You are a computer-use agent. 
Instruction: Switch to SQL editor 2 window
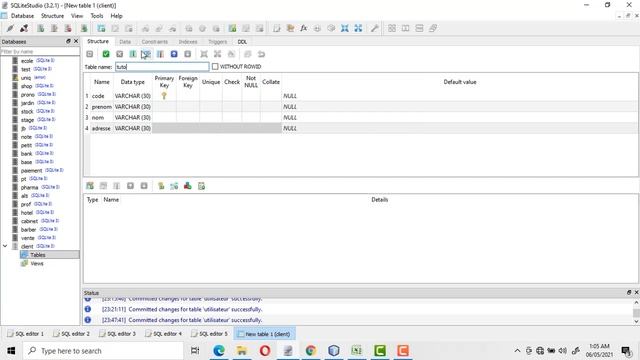(x=71, y=334)
